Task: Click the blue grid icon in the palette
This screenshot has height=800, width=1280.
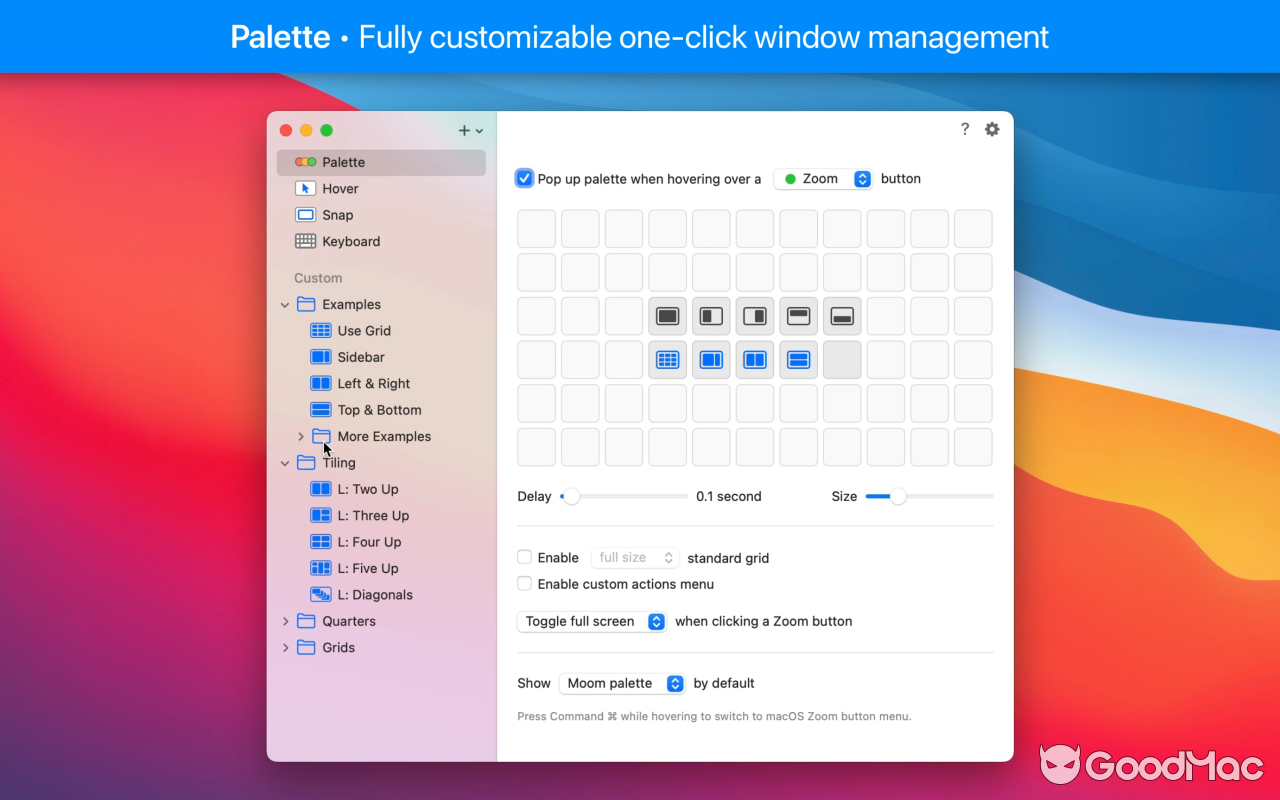Action: (x=667, y=360)
